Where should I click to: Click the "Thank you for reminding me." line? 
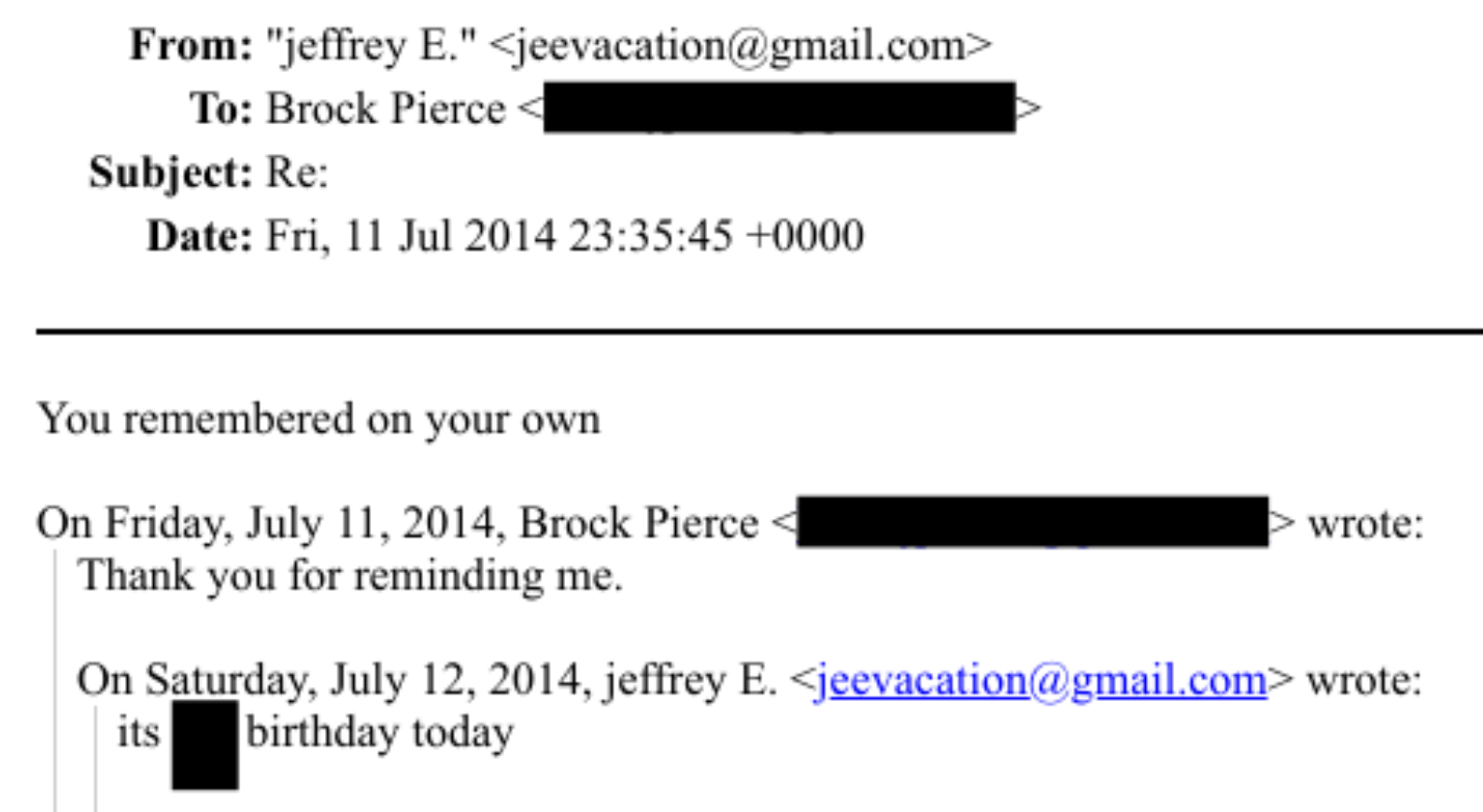click(x=350, y=576)
